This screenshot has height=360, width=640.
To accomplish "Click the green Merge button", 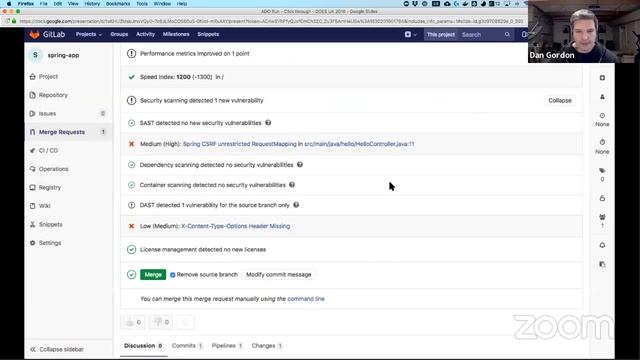I will tap(153, 275).
